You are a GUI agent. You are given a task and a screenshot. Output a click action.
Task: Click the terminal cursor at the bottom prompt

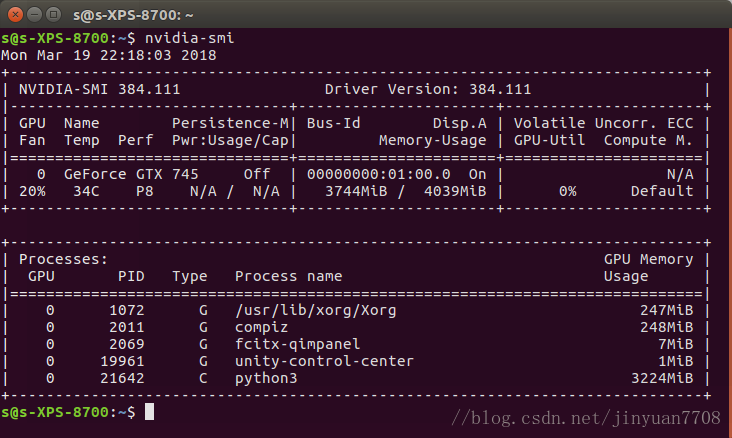(149, 412)
